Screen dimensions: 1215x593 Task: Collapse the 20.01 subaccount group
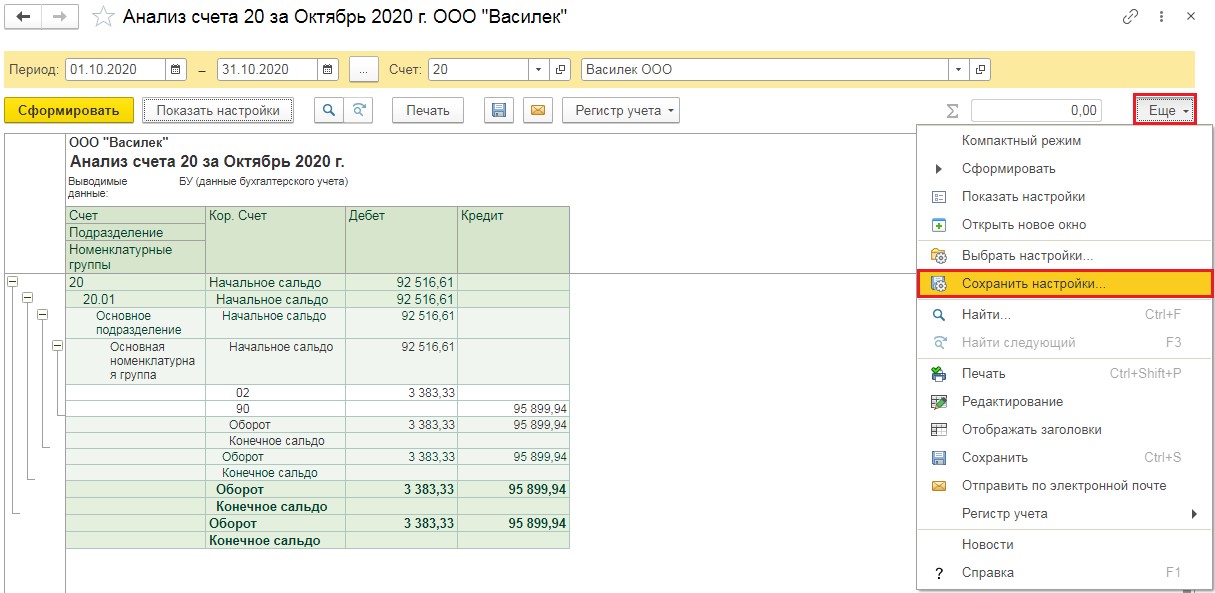[x=28, y=299]
